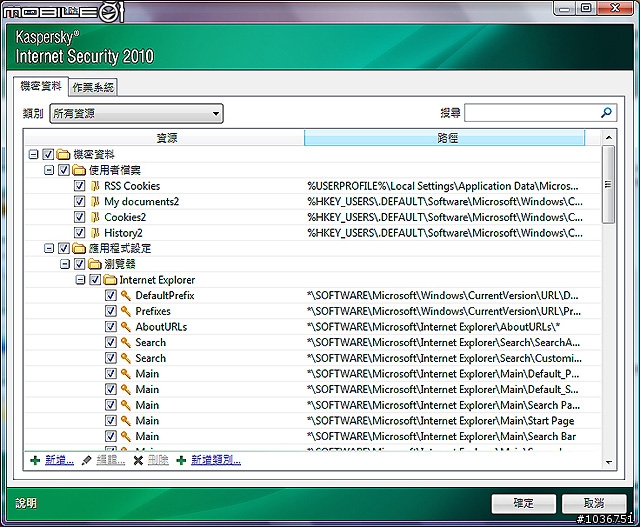Click the AboutURLs key icon
640x527 pixels.
pyautogui.click(x=126, y=327)
